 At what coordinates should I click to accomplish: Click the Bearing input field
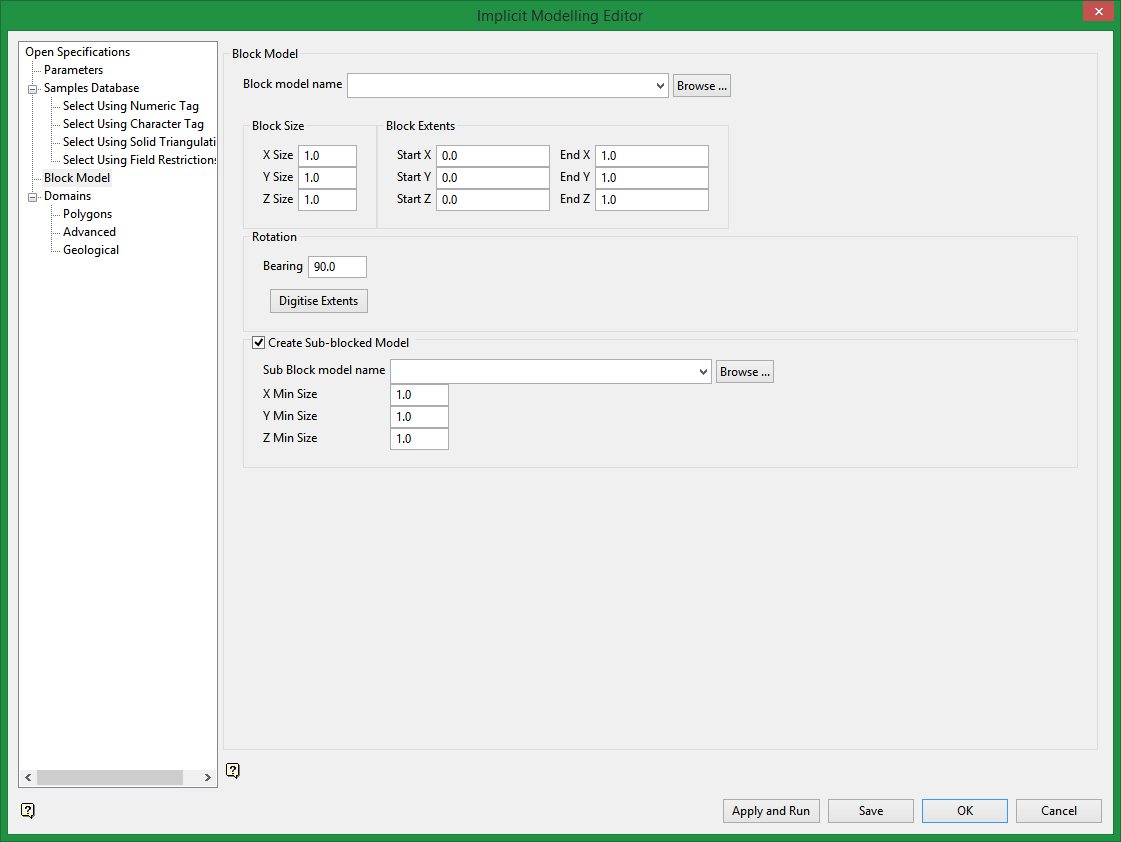pos(336,266)
